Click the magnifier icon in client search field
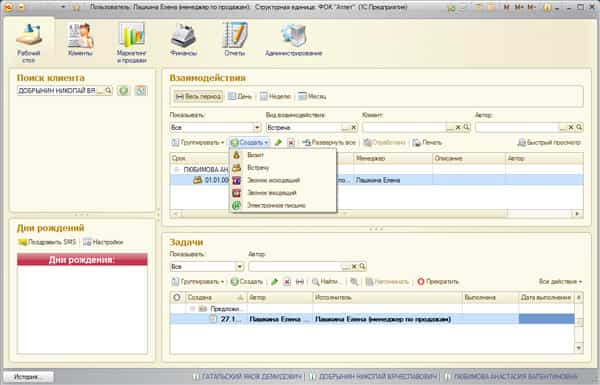Screen dimensions: 600x385 (108, 91)
